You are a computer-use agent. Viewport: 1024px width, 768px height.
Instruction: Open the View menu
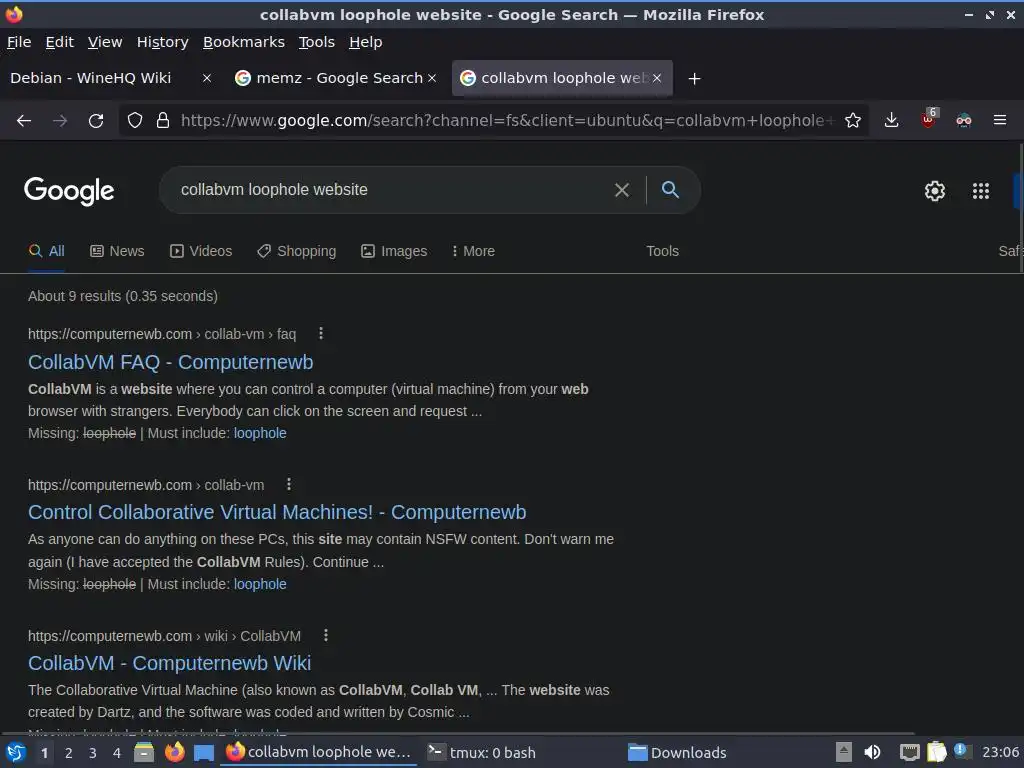click(105, 42)
